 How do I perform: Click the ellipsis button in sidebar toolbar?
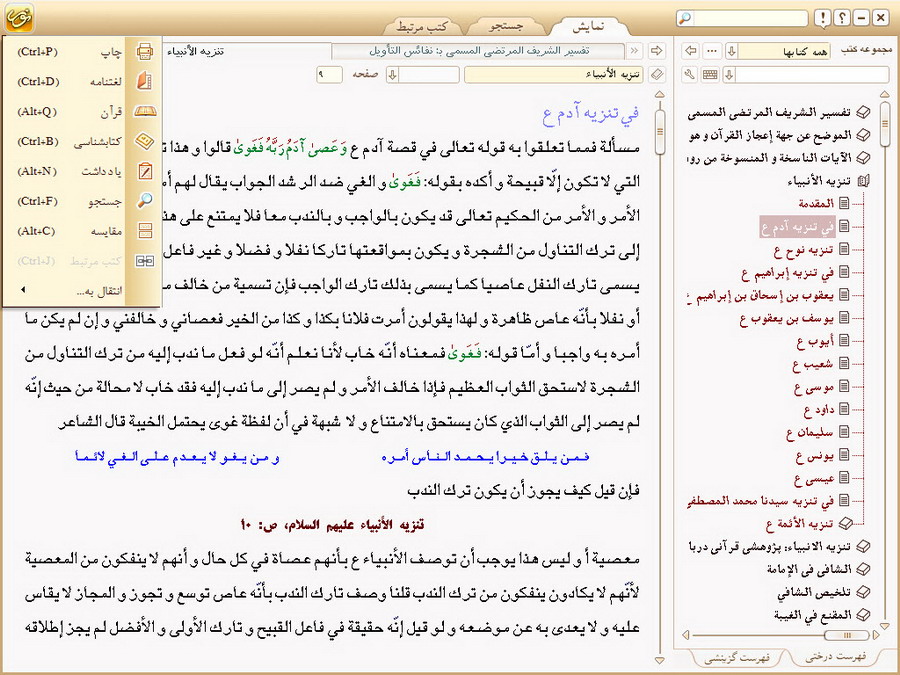[712, 51]
